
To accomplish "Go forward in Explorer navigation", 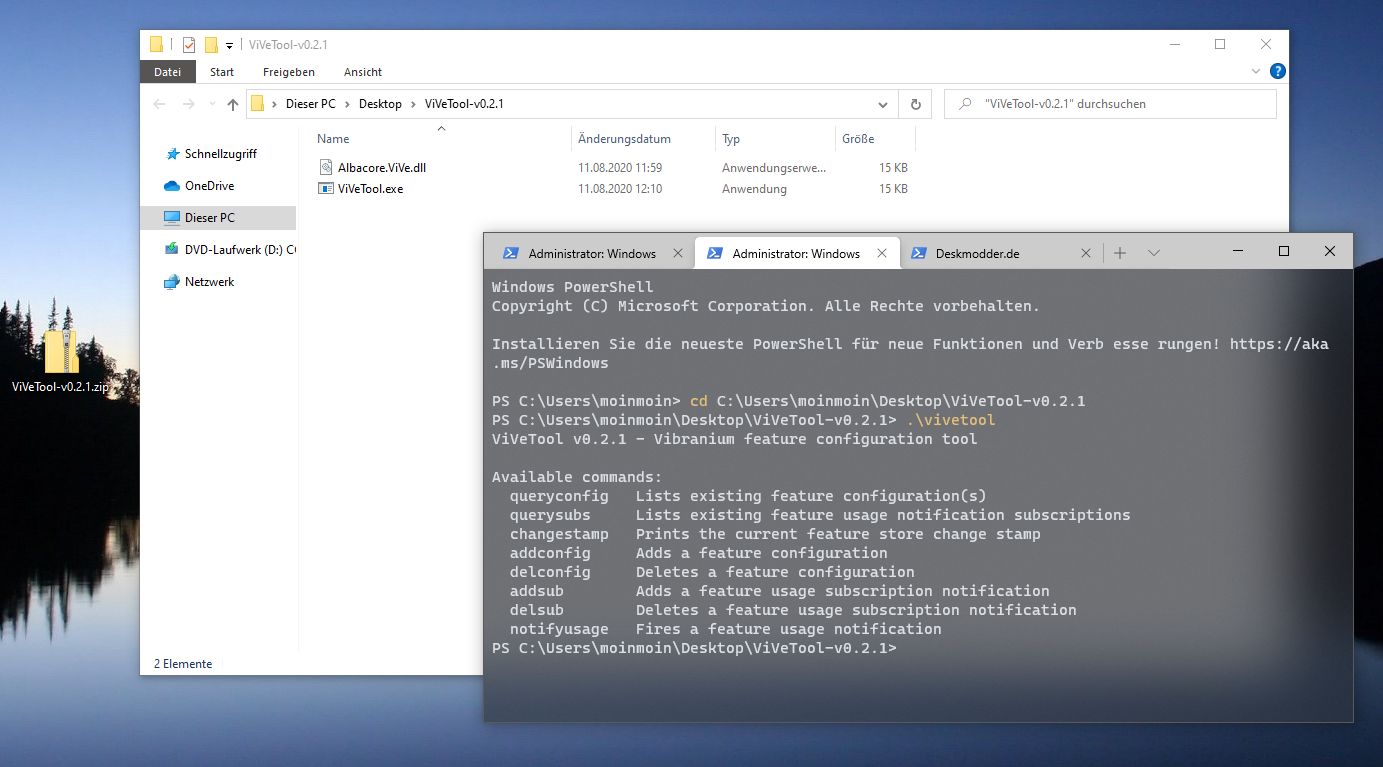I will click(x=189, y=104).
